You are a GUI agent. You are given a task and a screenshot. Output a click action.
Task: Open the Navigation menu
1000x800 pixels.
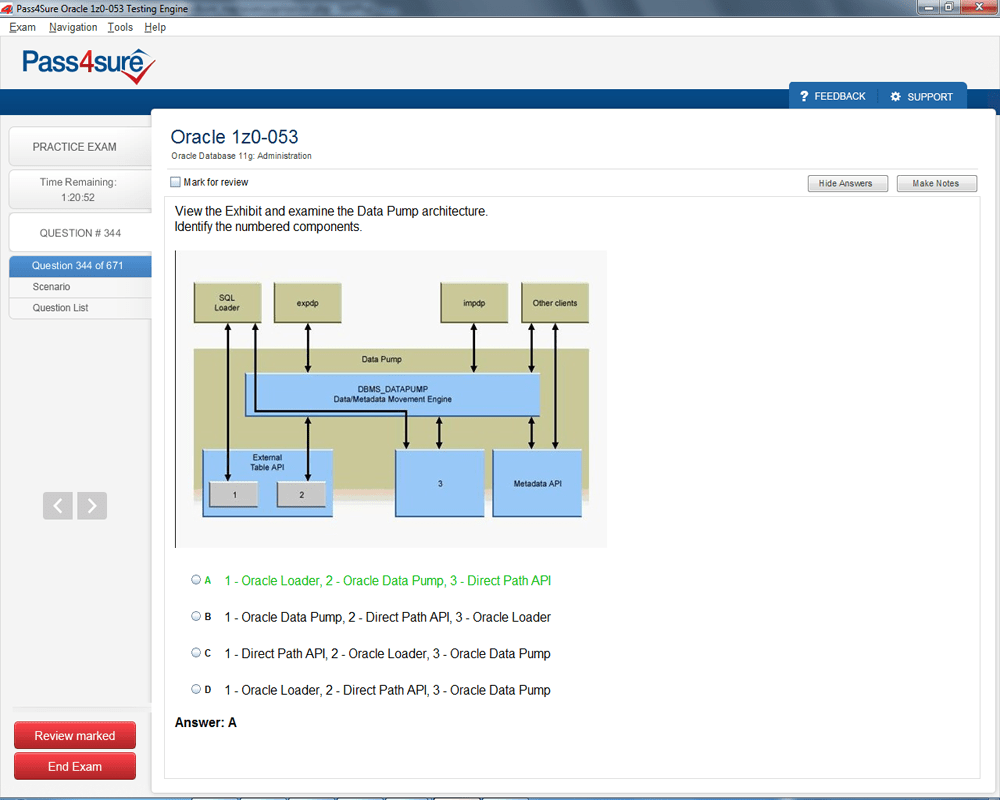tap(73, 27)
